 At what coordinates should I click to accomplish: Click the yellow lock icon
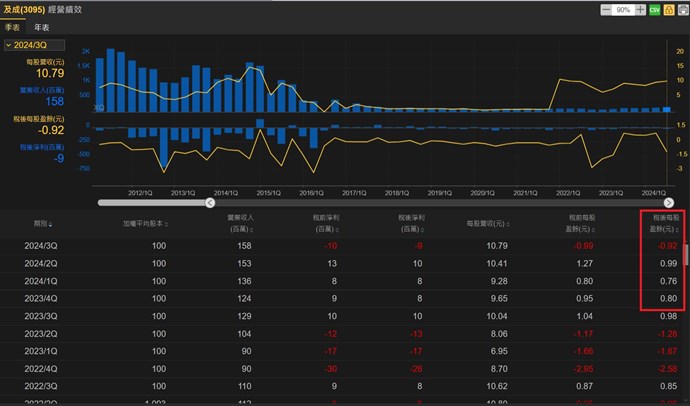[667, 9]
